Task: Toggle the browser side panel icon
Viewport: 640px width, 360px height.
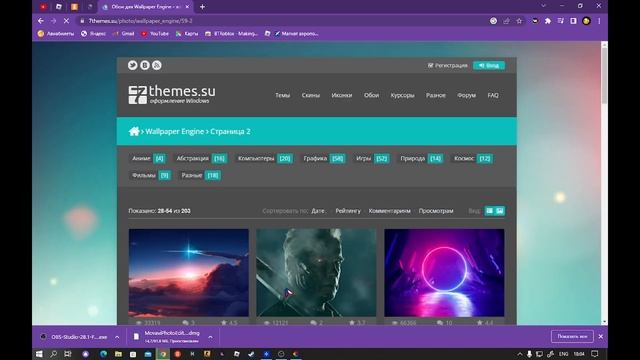Action: point(573,21)
